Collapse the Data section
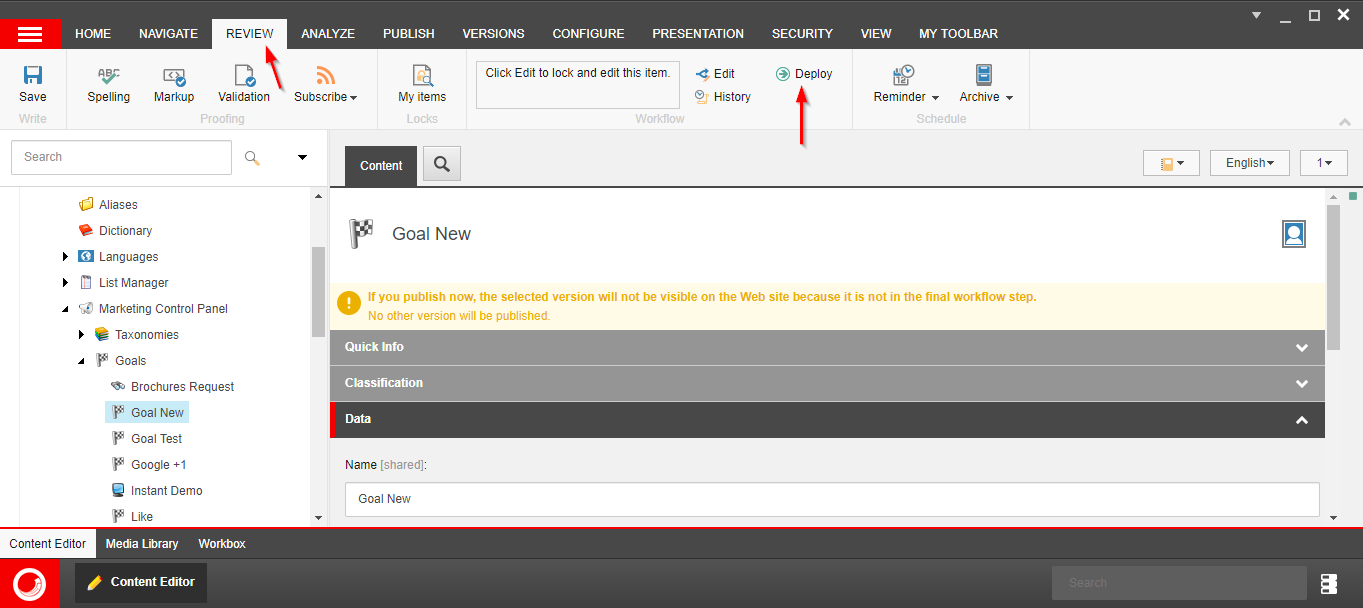The width and height of the screenshot is (1363, 608). [1301, 420]
